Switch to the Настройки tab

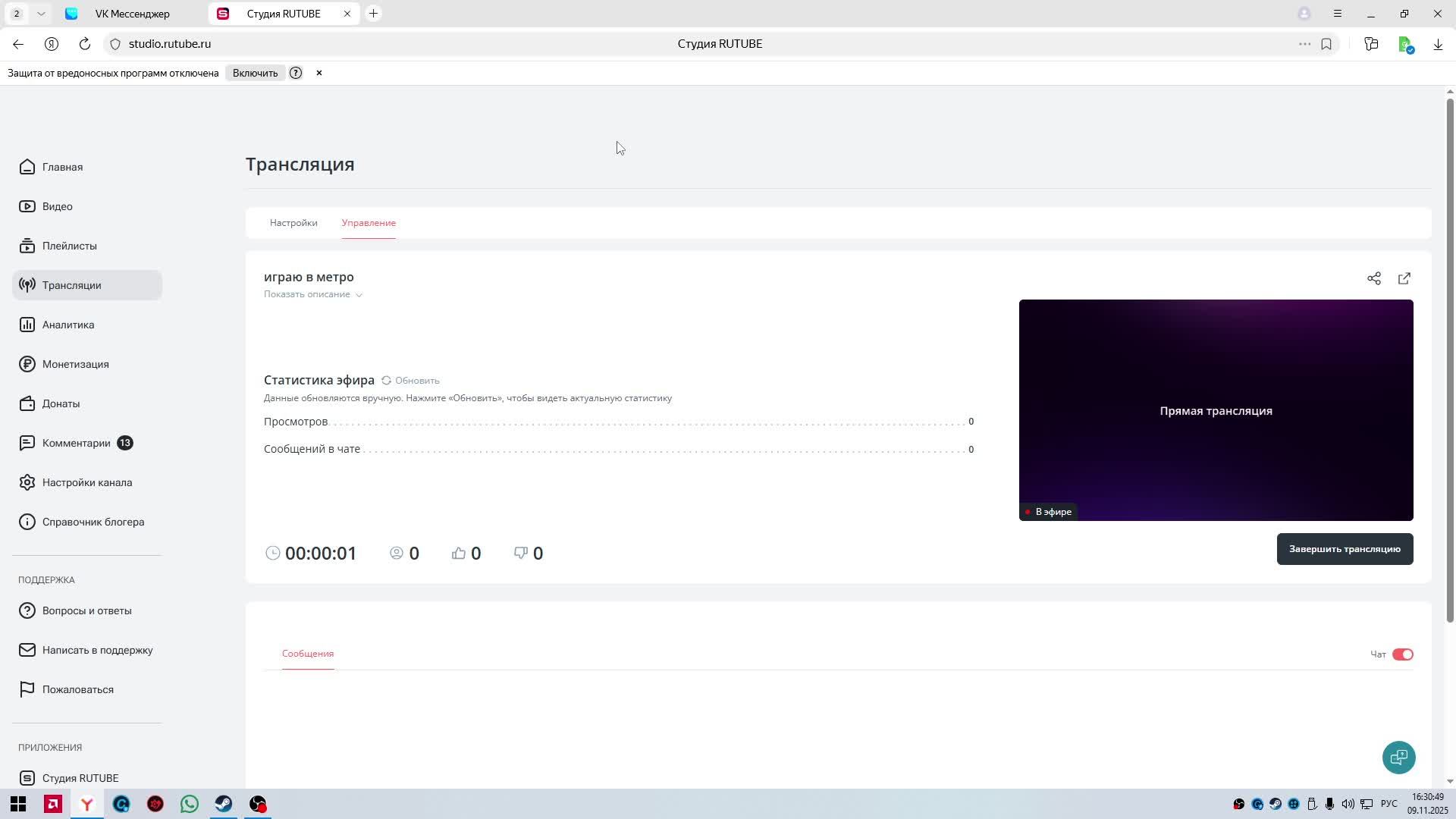(x=293, y=223)
